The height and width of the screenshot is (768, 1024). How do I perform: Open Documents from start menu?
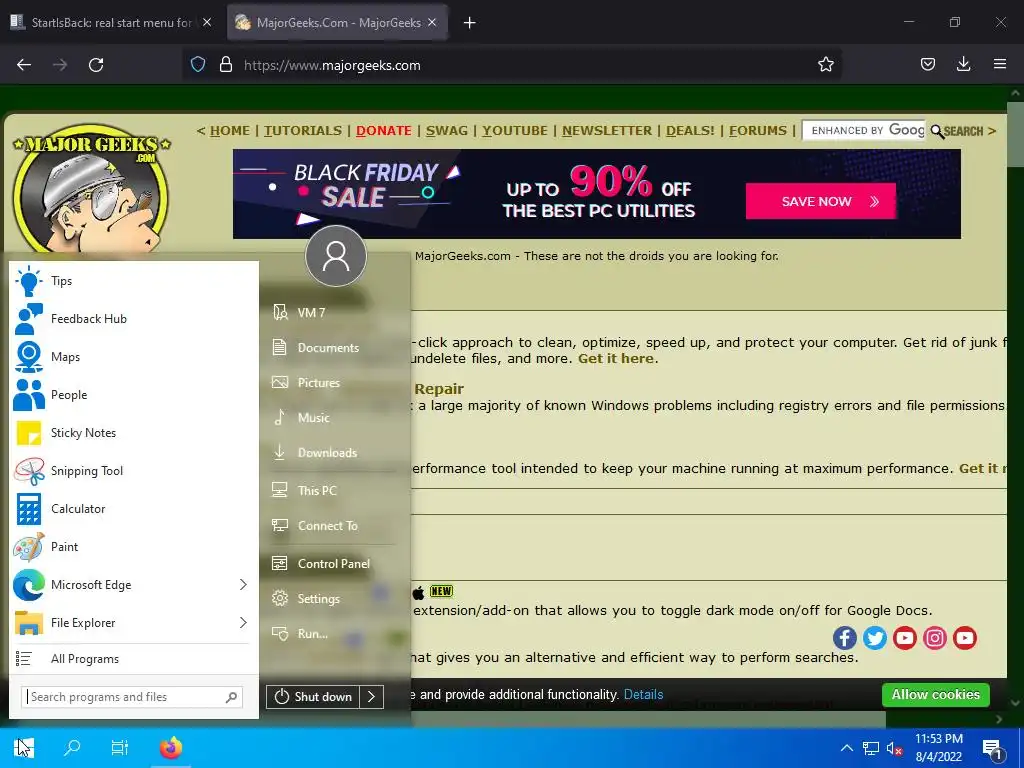point(333,347)
